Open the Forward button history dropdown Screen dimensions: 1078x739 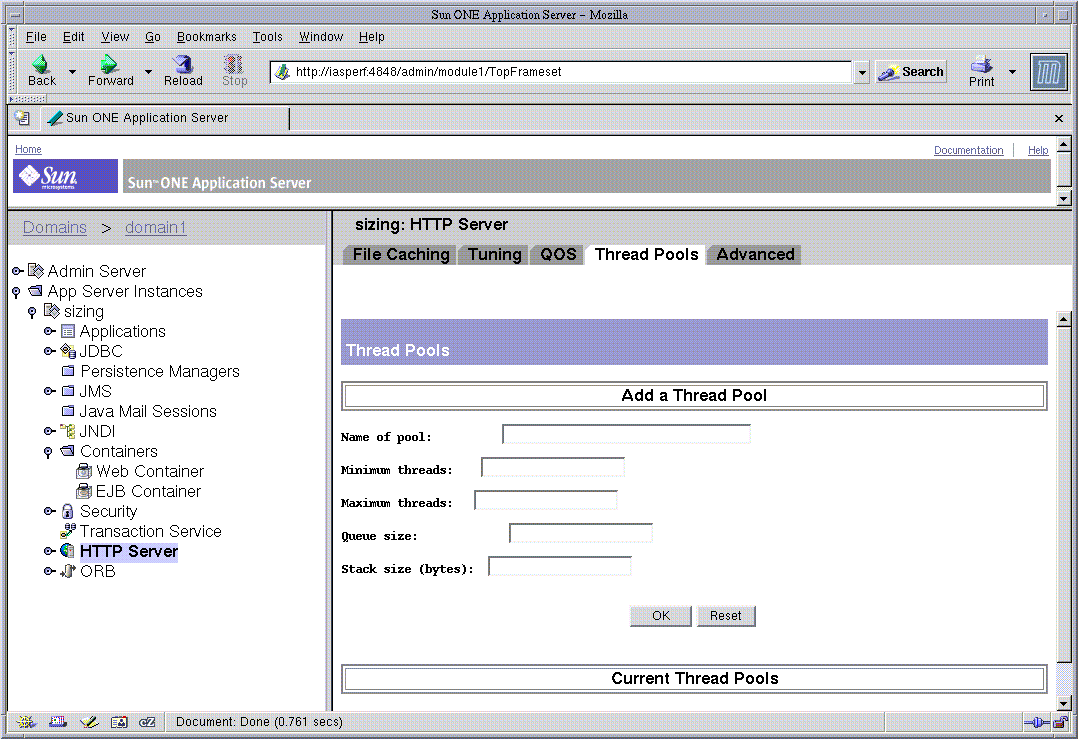pos(148,71)
